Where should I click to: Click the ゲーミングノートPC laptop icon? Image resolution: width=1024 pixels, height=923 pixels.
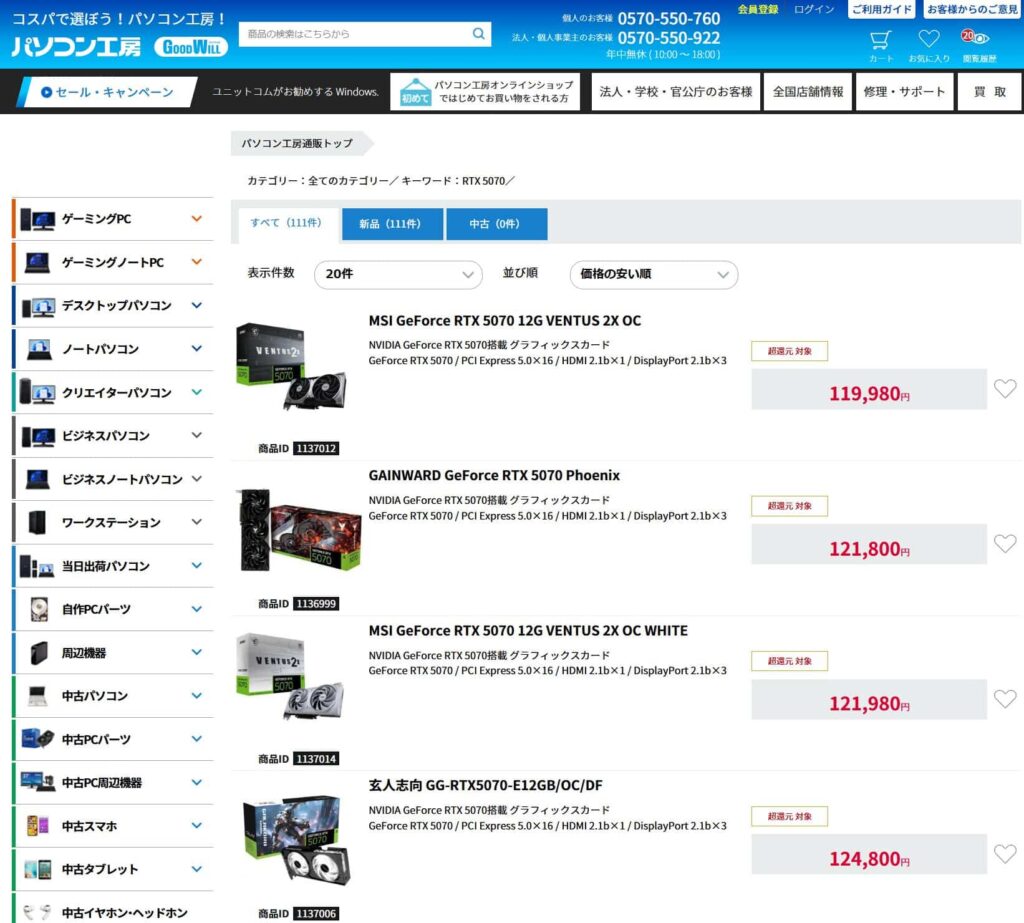point(37,263)
